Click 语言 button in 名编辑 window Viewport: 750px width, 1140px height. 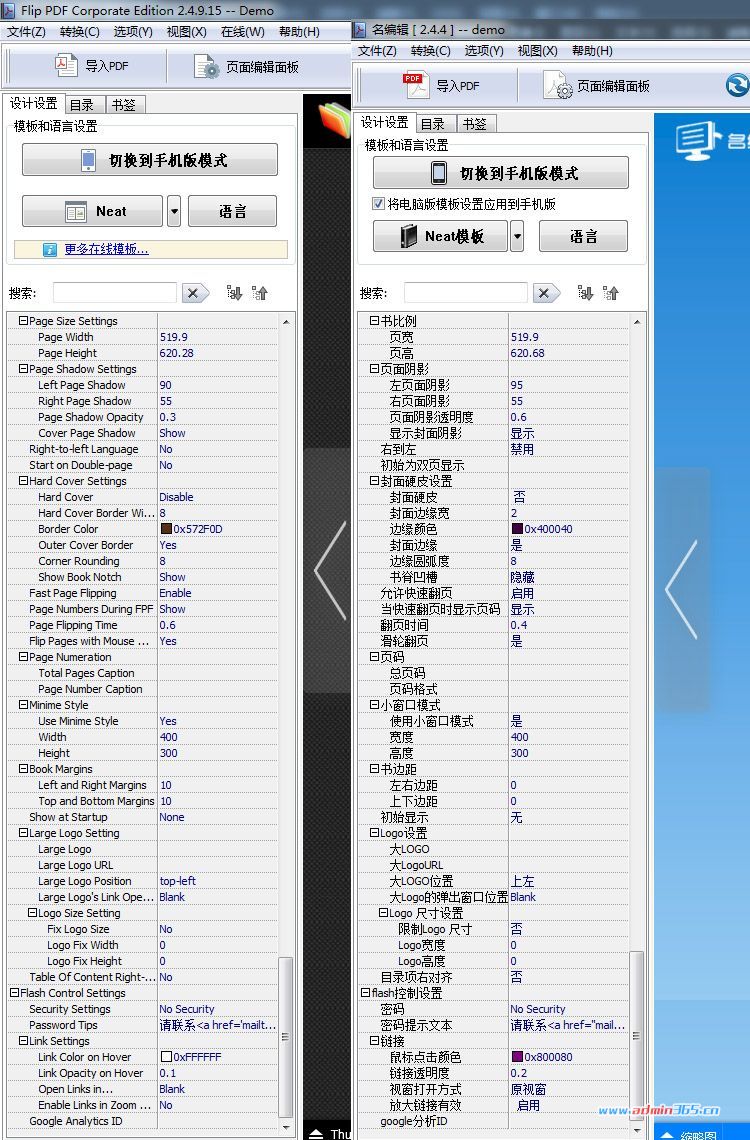[x=584, y=236]
